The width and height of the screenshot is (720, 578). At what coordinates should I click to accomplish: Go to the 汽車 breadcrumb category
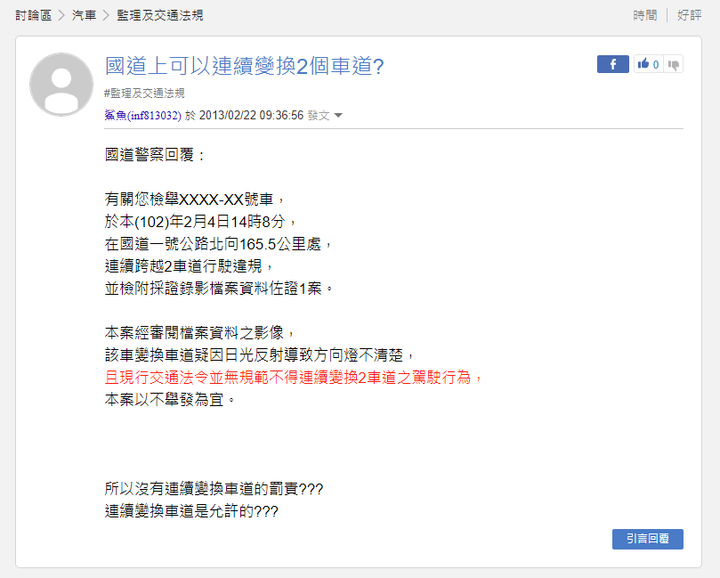[84, 15]
